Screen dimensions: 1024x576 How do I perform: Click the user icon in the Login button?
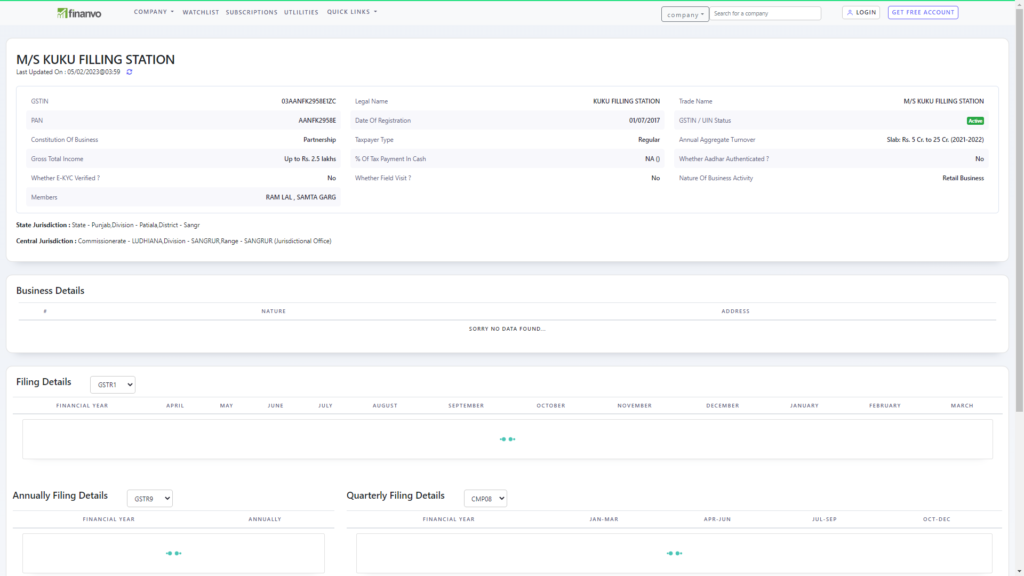pos(850,12)
